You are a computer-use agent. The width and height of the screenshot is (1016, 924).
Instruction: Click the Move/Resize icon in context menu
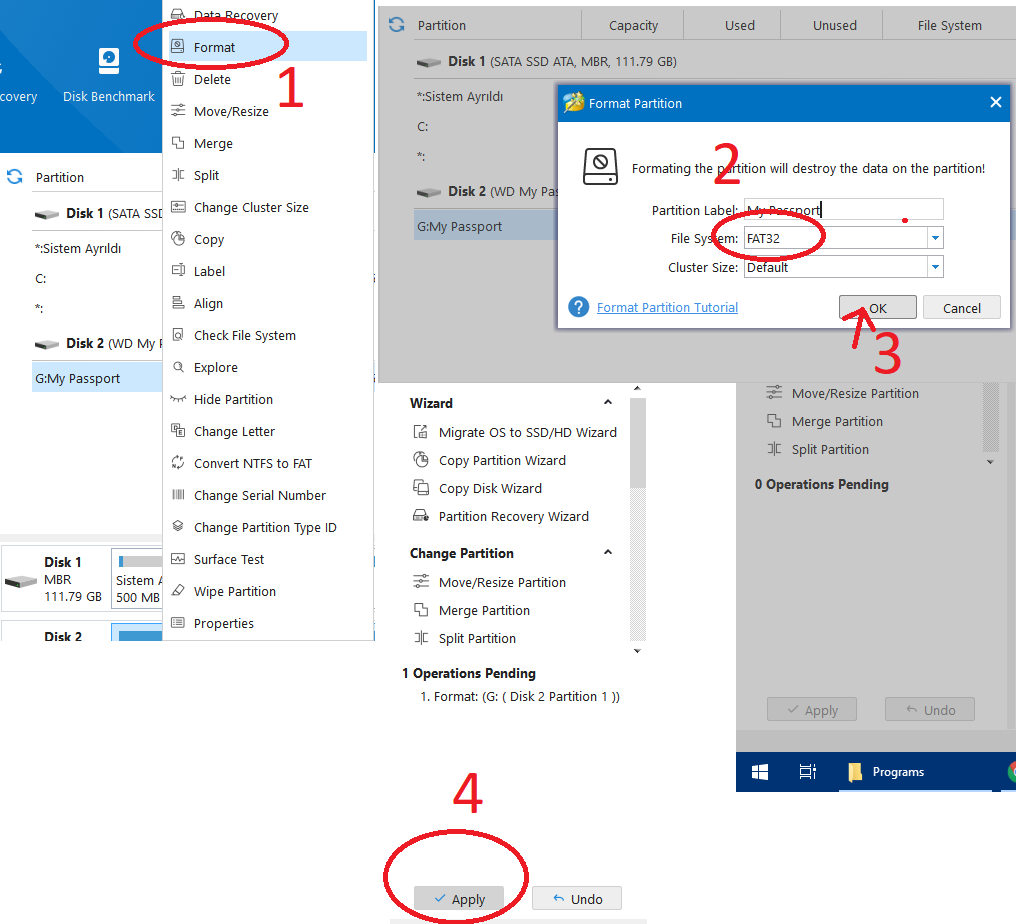178,111
